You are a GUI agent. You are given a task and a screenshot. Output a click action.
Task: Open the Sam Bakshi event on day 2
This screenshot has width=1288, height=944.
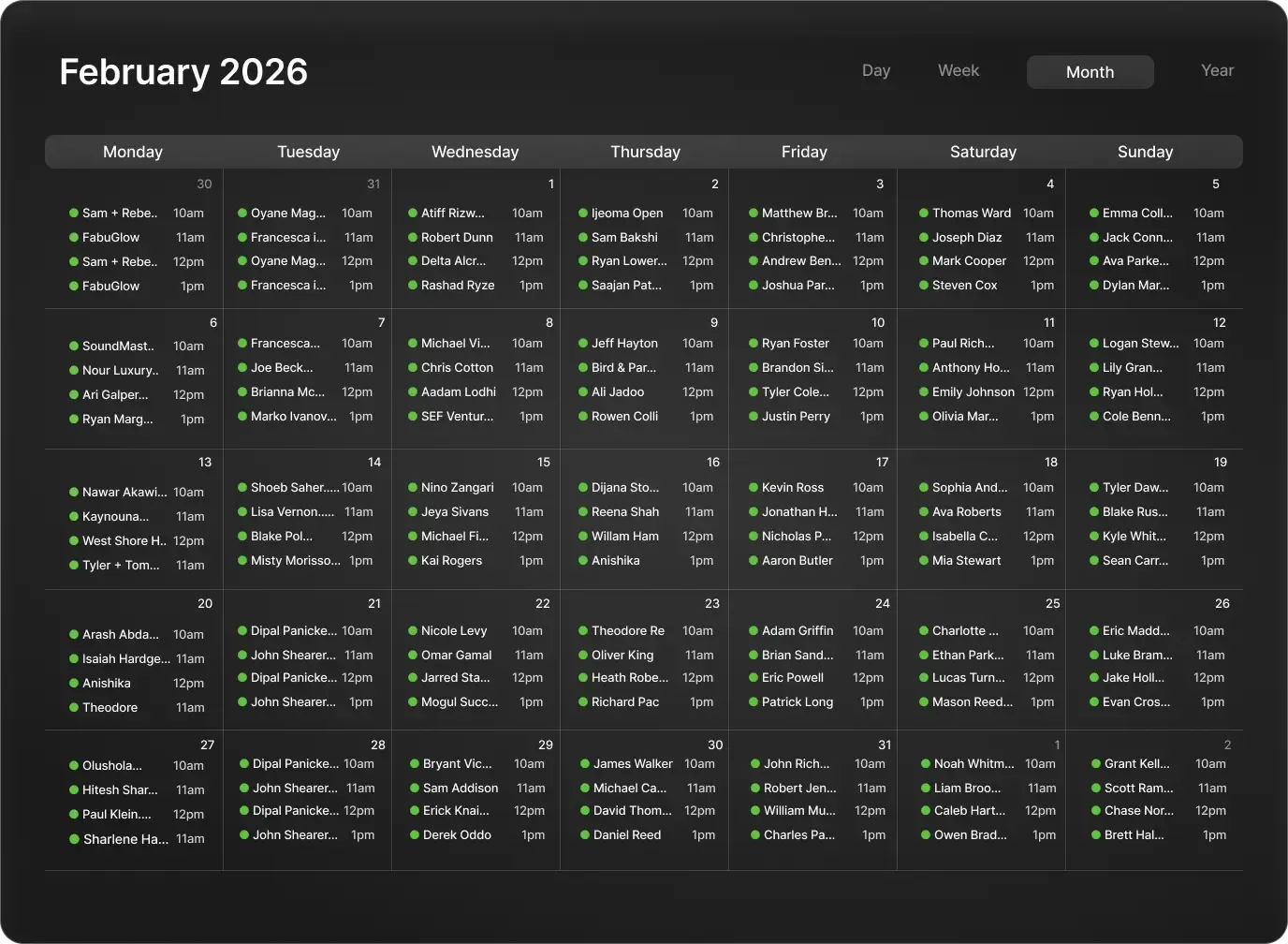(x=645, y=238)
